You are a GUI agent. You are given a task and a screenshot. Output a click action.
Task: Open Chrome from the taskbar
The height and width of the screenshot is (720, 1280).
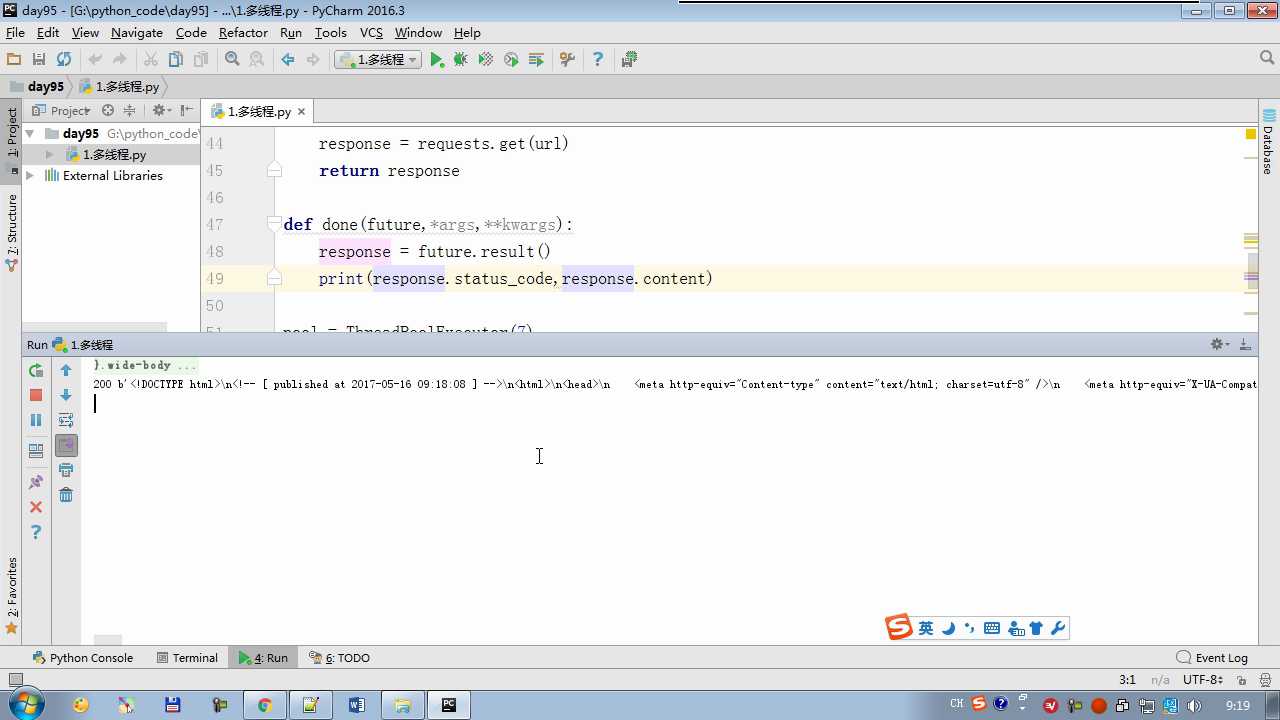pyautogui.click(x=265, y=705)
